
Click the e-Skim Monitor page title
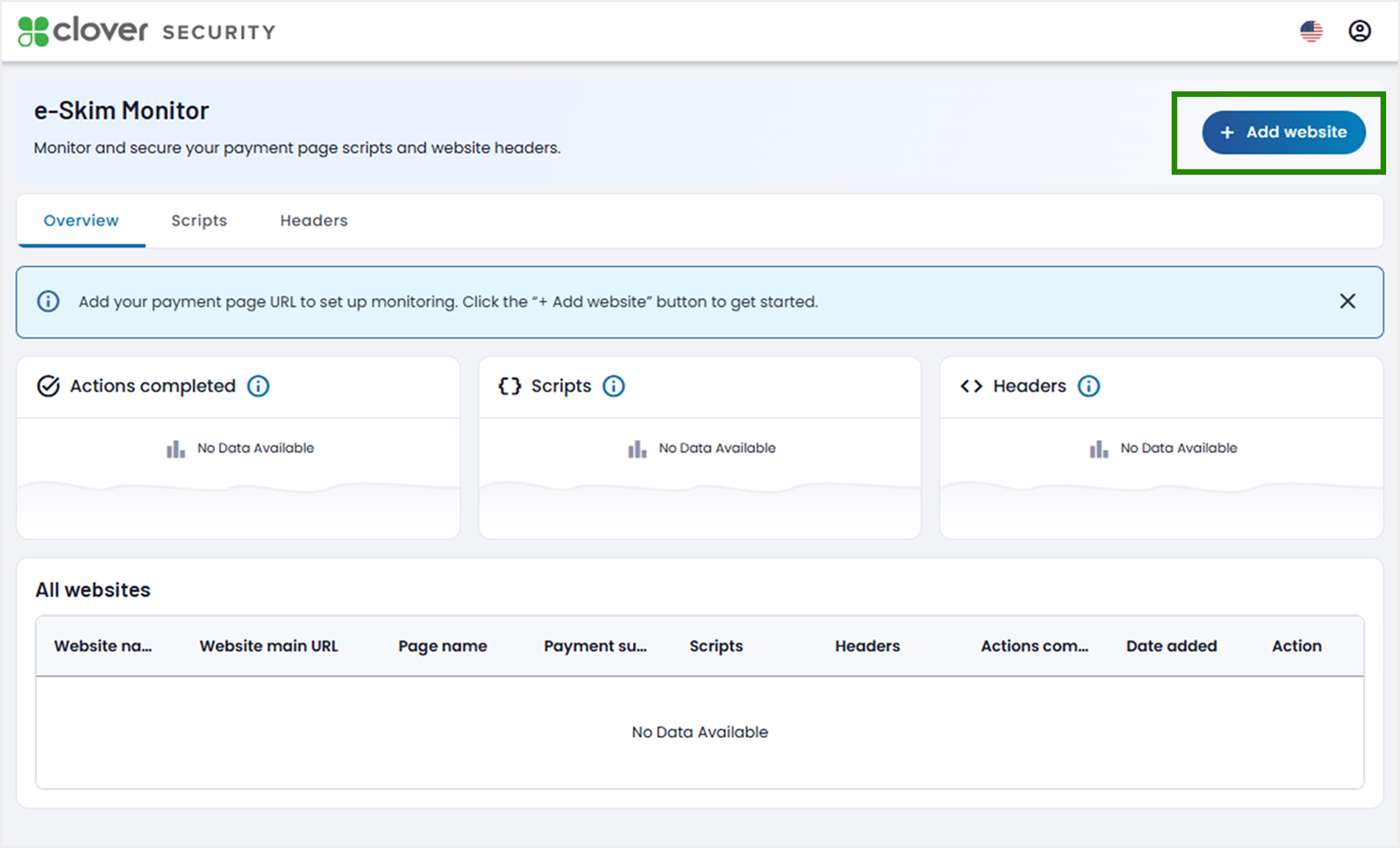(x=122, y=110)
